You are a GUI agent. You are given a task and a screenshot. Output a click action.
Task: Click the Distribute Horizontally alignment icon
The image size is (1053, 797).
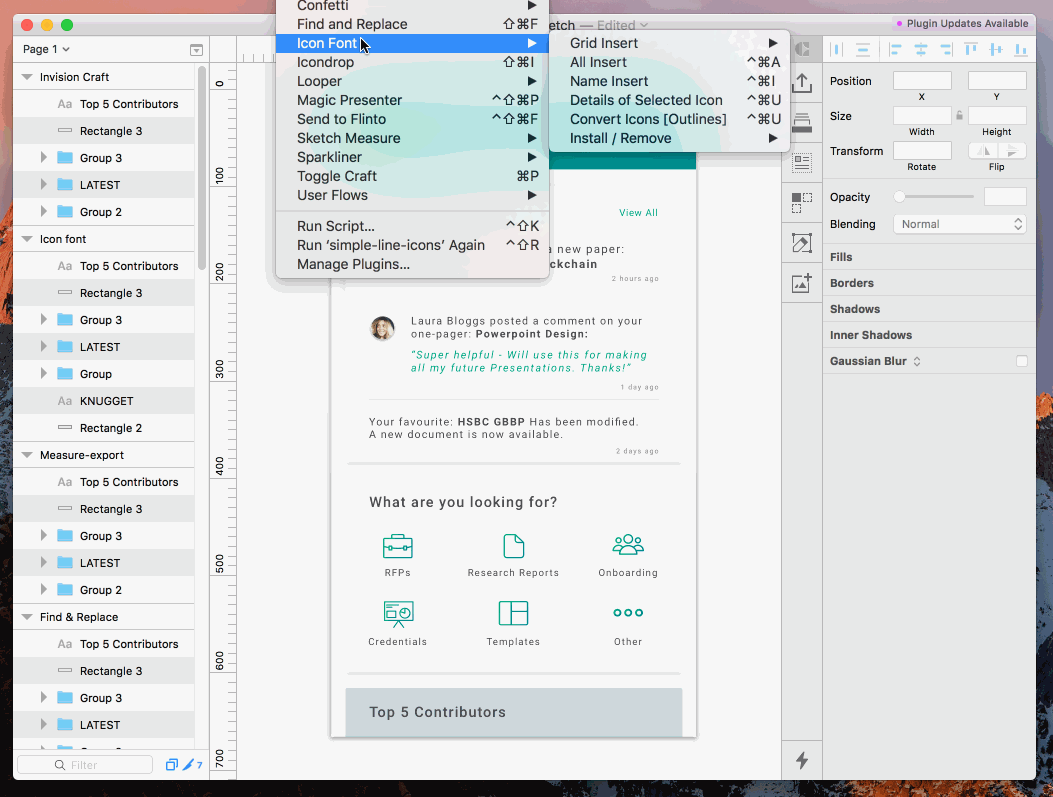point(837,49)
